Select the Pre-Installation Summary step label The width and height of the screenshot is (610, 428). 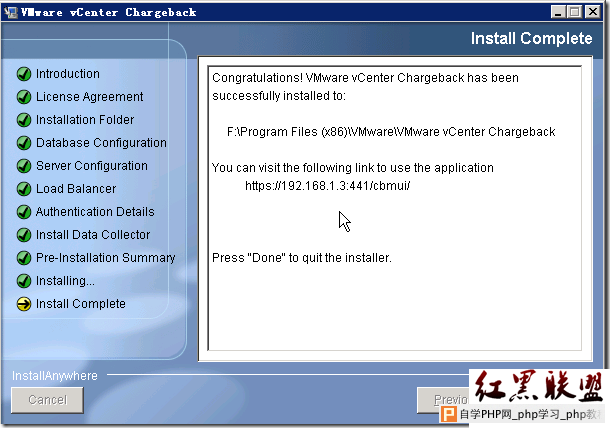tap(105, 258)
